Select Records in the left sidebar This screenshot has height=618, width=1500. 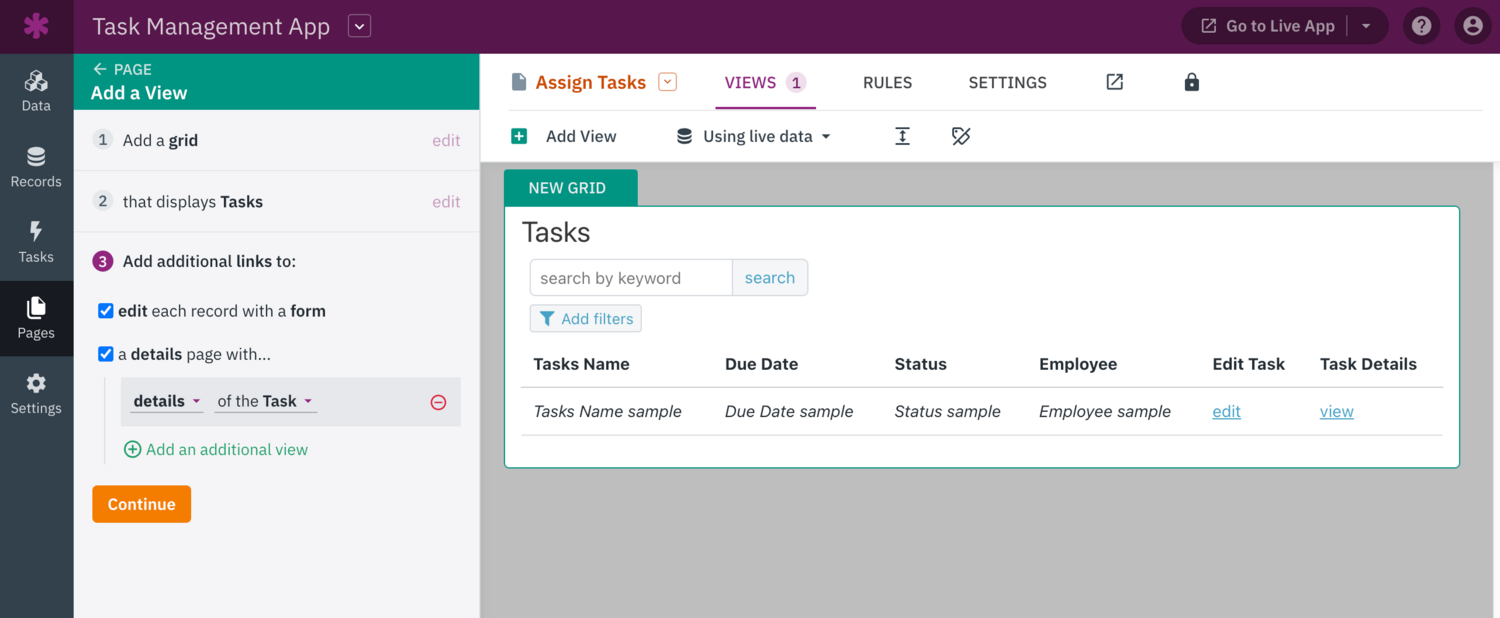(36, 166)
